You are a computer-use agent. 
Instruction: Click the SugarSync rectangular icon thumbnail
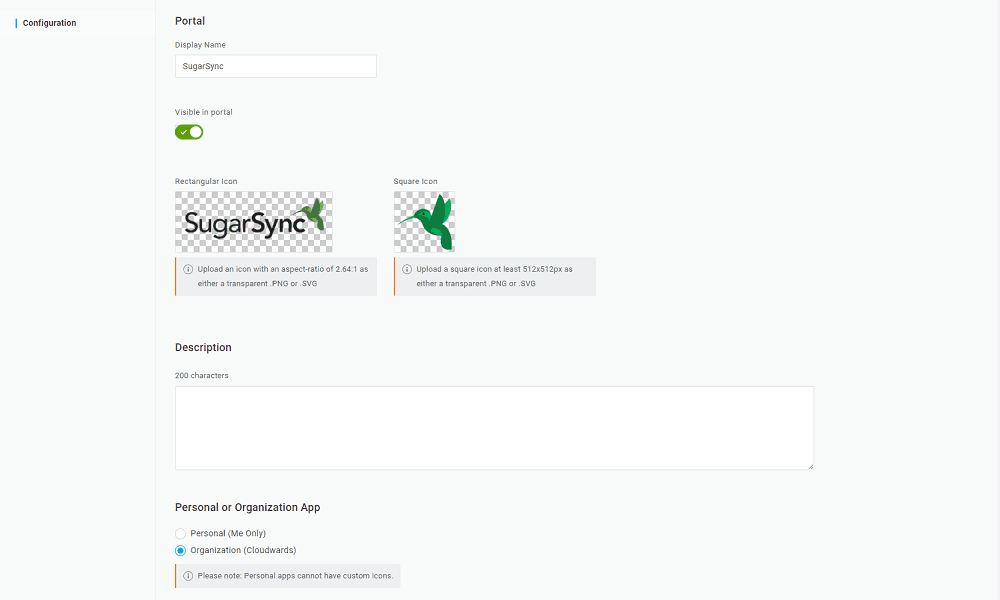(254, 222)
